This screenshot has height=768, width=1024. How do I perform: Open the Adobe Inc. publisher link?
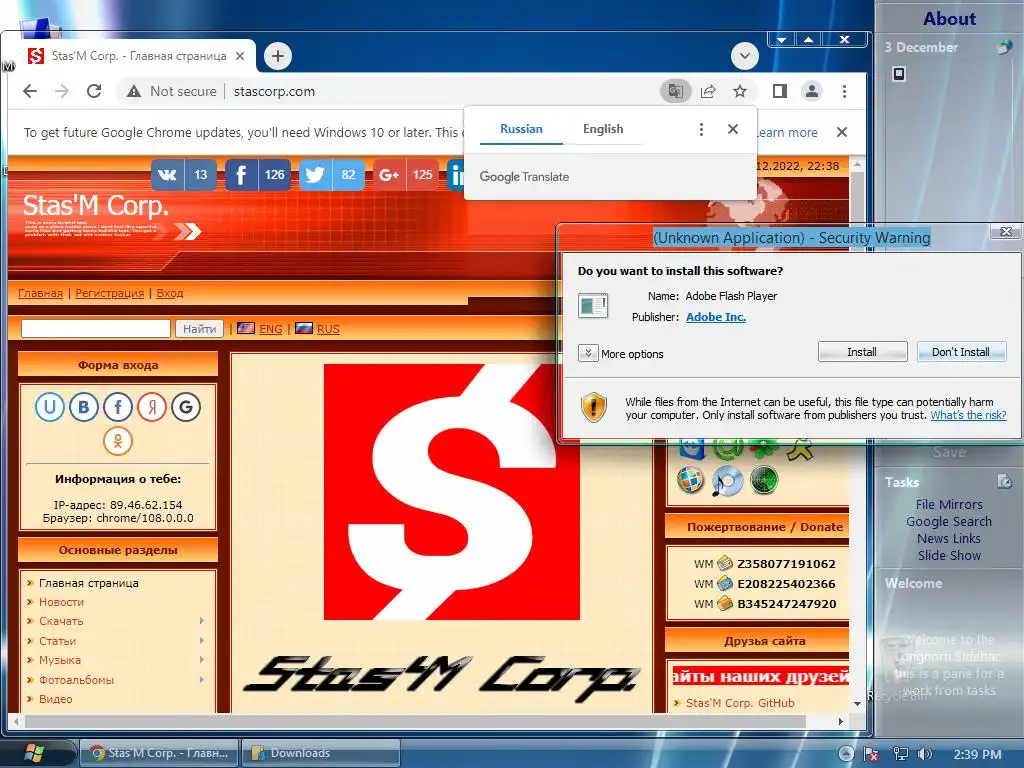coord(715,317)
